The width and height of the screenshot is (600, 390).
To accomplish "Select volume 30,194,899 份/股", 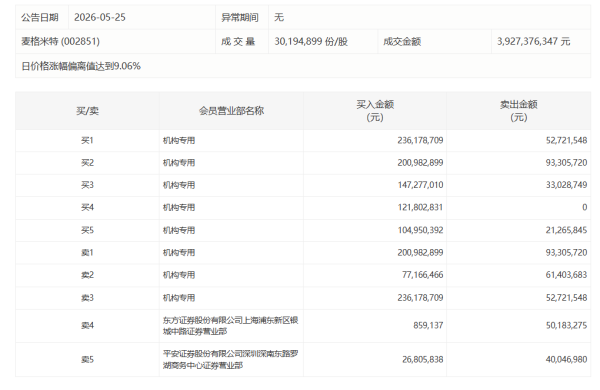I will pyautogui.click(x=311, y=41).
